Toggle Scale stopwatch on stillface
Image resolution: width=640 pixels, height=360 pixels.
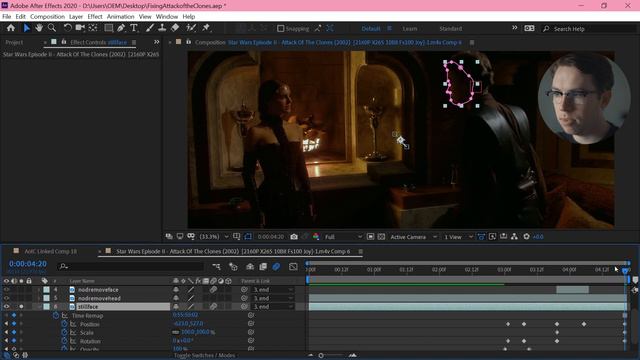(x=64, y=332)
